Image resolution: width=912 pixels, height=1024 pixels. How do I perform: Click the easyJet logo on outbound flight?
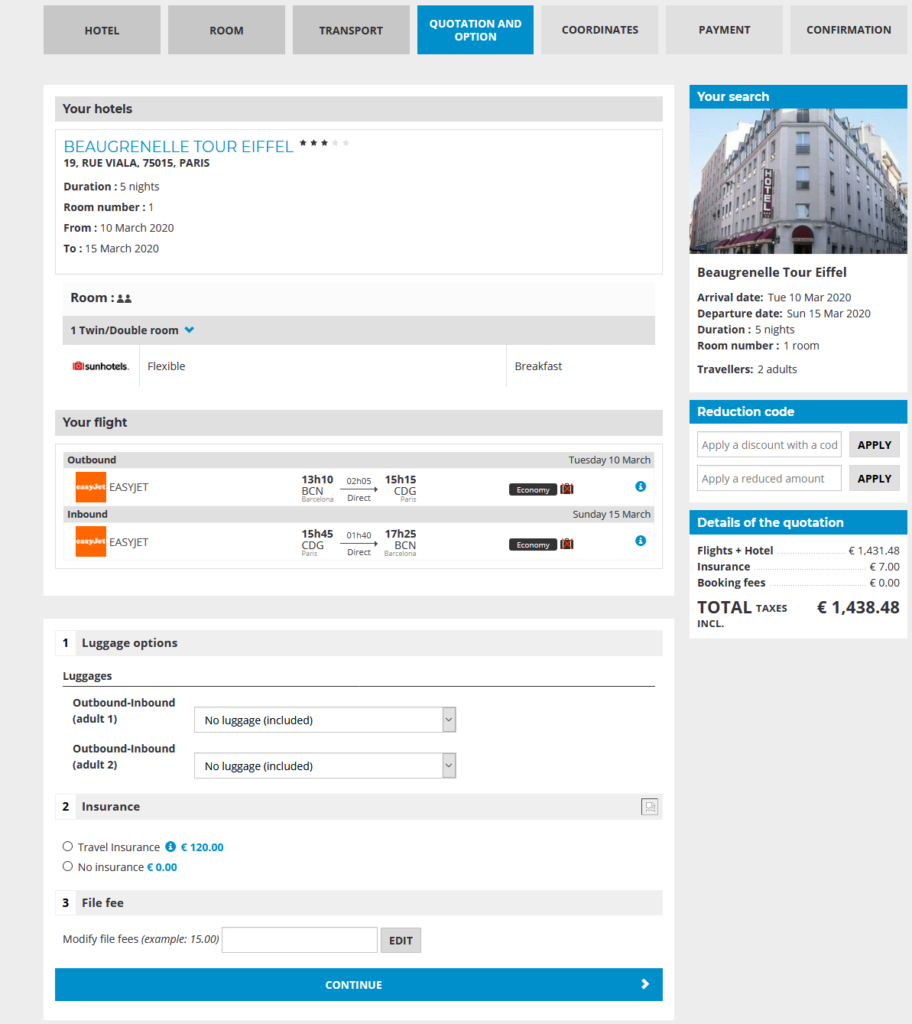(91, 487)
